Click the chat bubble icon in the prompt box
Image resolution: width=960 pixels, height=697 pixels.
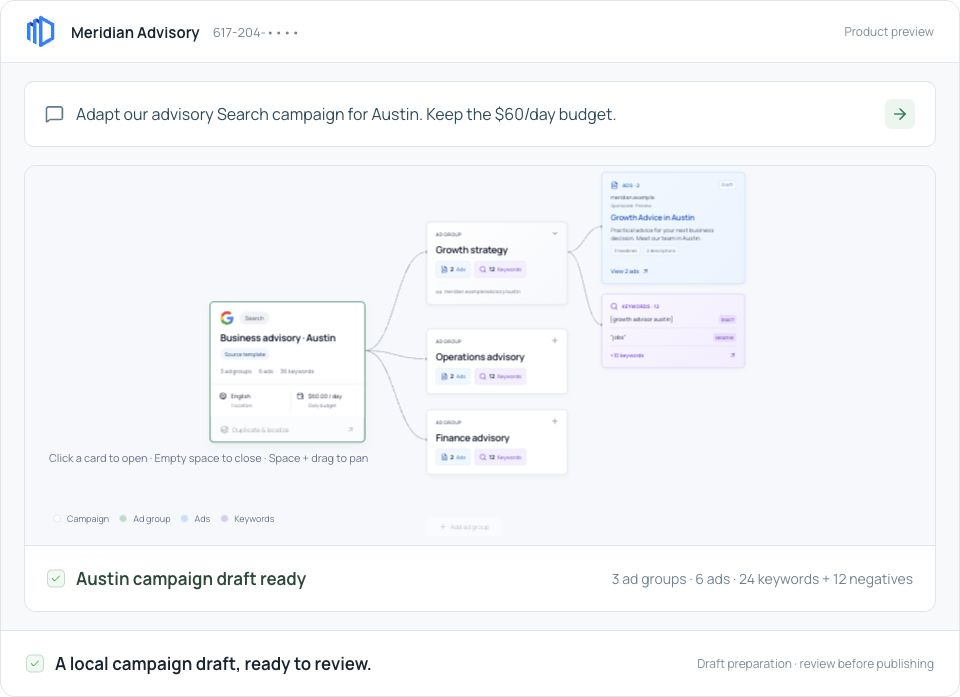point(54,114)
